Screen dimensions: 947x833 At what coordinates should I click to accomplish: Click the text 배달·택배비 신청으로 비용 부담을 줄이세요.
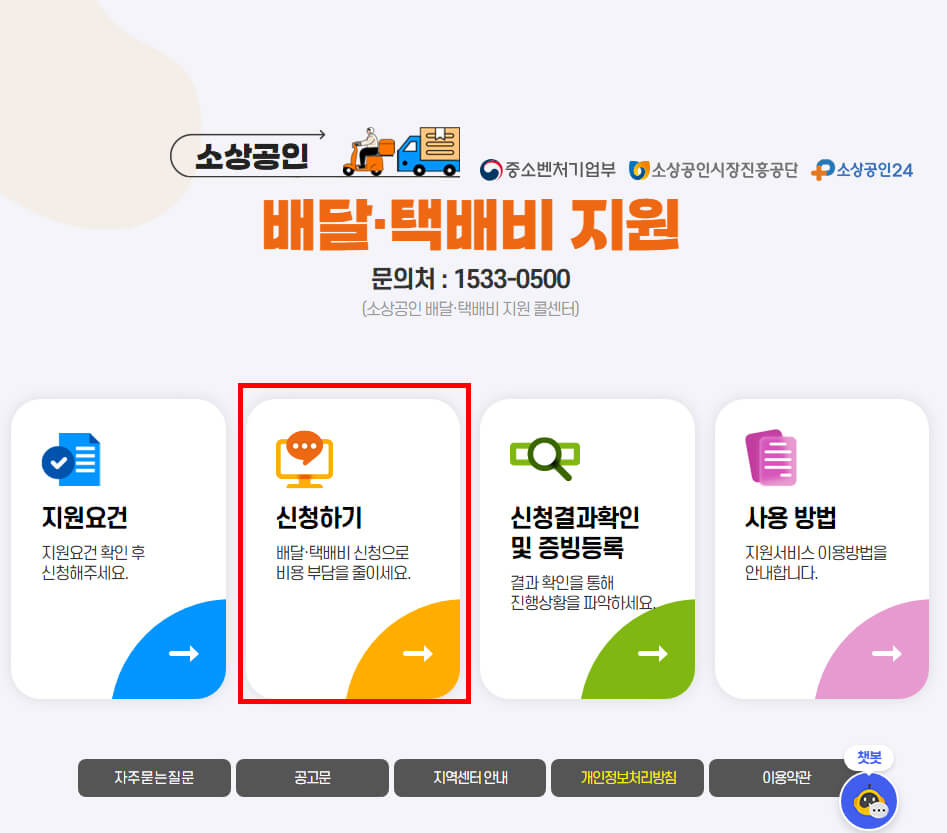click(343, 562)
